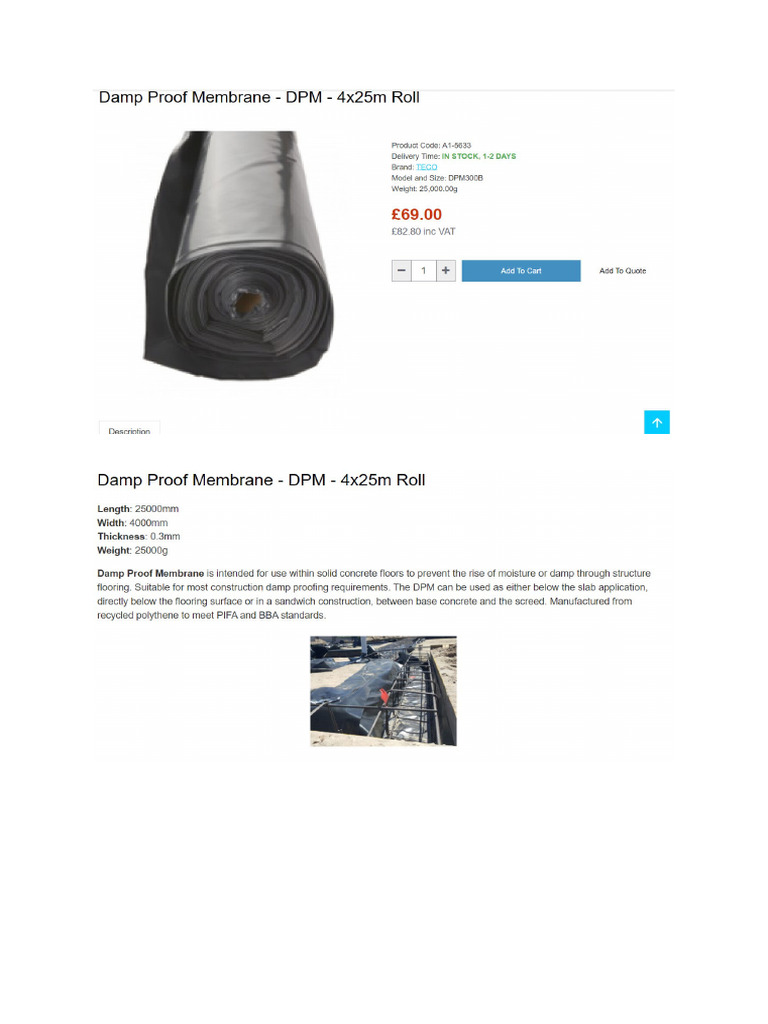Click the £69.00 price text
The height and width of the screenshot is (1024, 768).
tap(416, 214)
